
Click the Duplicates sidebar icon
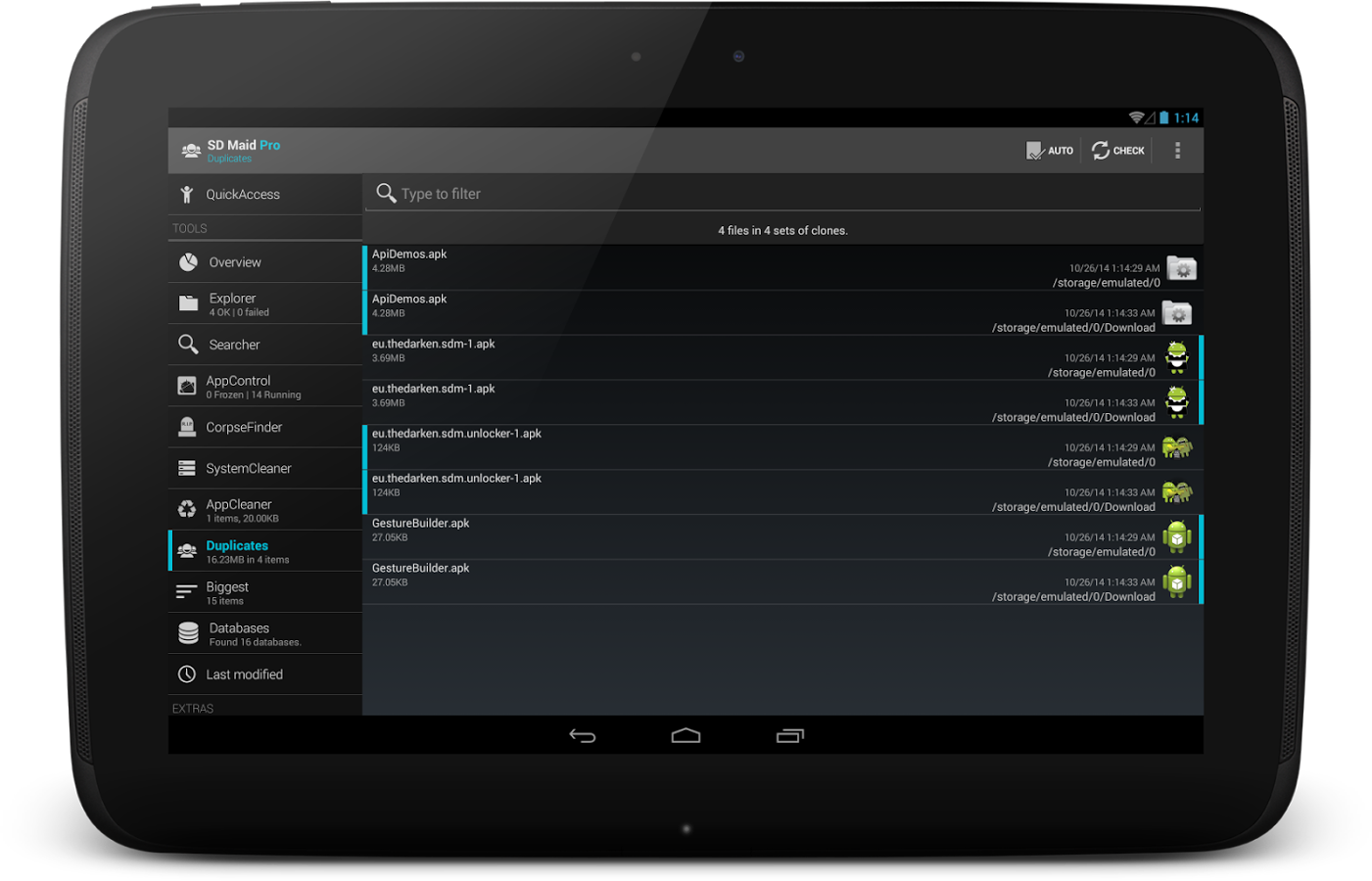click(187, 551)
